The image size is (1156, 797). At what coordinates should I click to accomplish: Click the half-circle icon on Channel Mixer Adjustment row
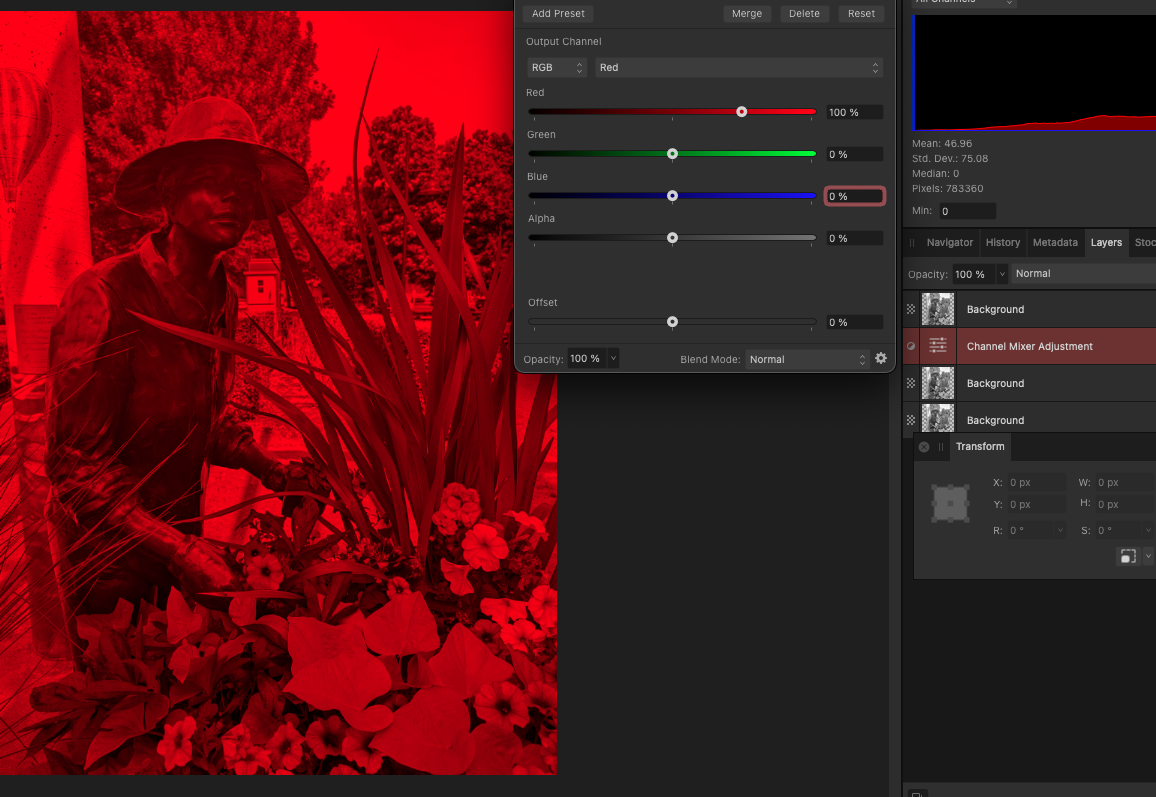tap(911, 346)
